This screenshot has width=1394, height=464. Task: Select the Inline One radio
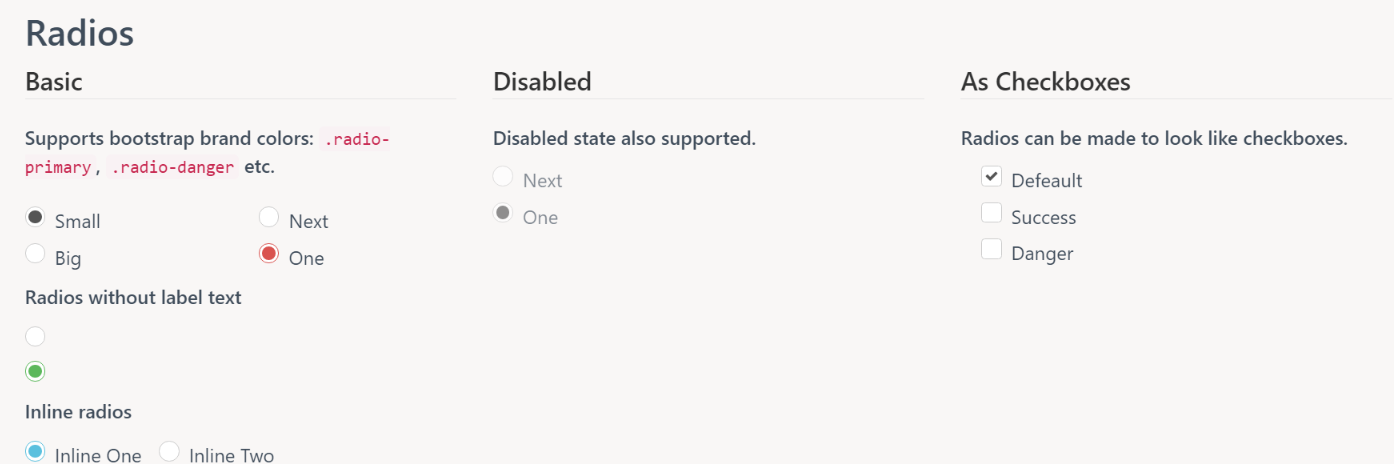[35, 451]
